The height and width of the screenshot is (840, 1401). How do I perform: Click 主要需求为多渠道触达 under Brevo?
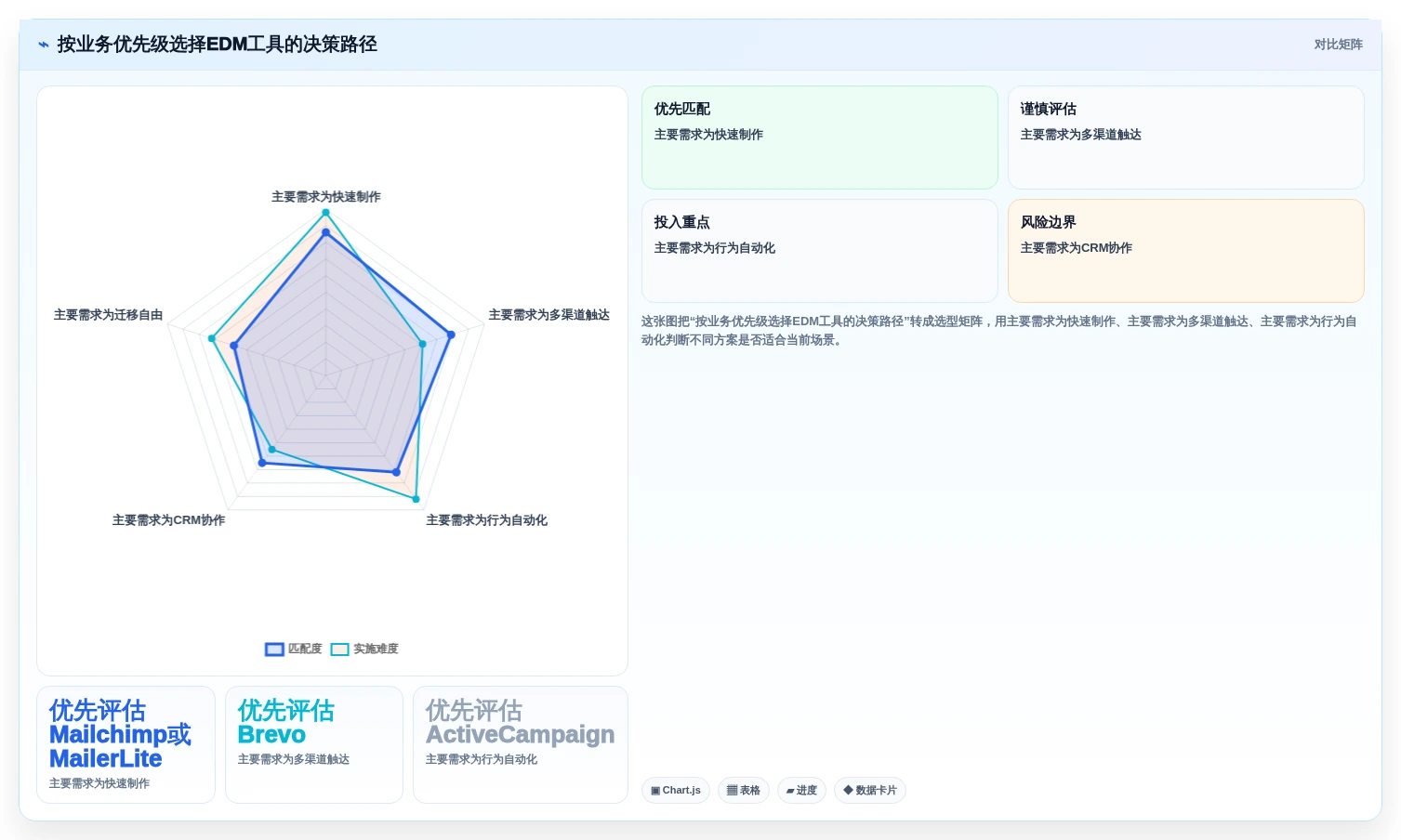click(x=294, y=759)
